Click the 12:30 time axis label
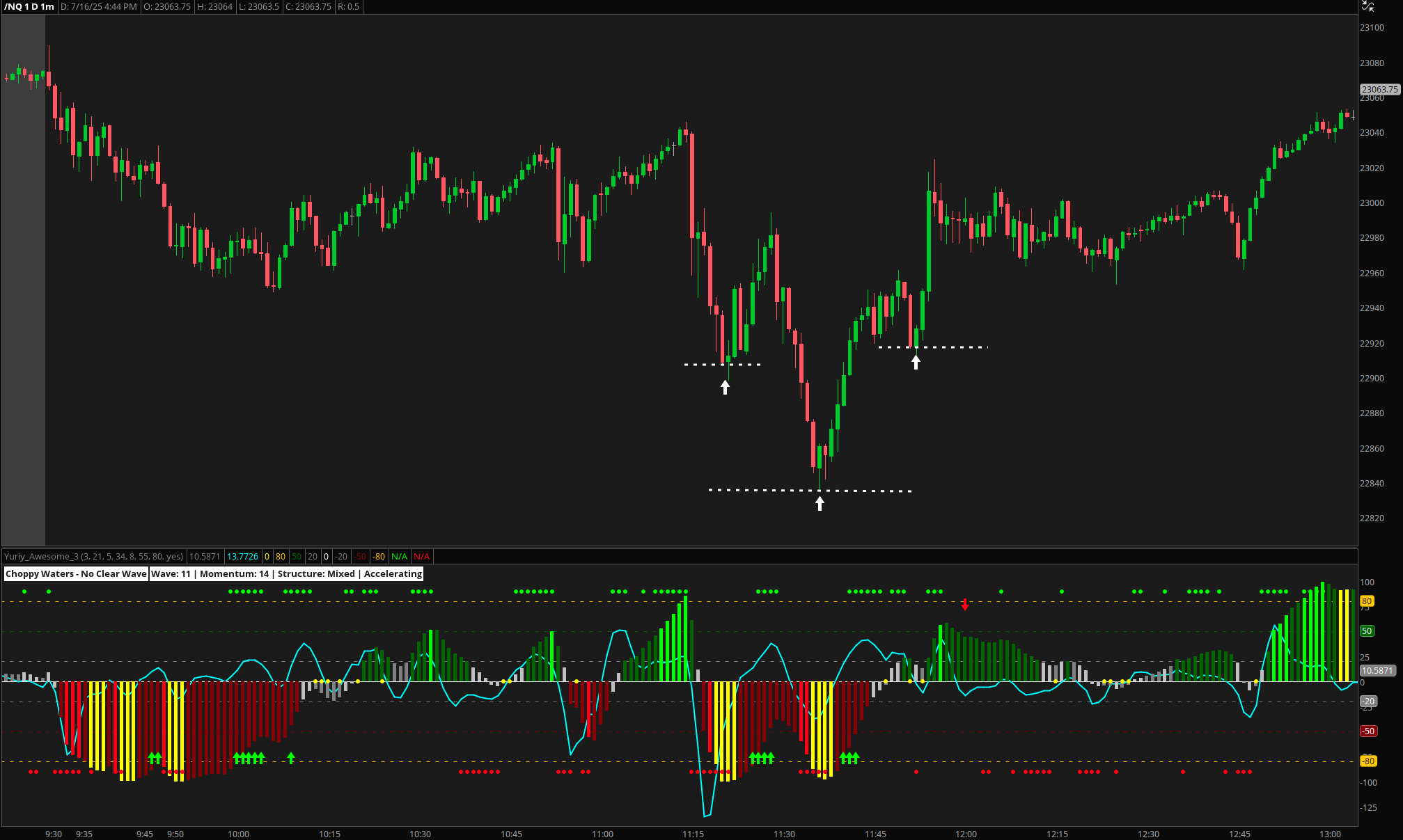 1149,834
